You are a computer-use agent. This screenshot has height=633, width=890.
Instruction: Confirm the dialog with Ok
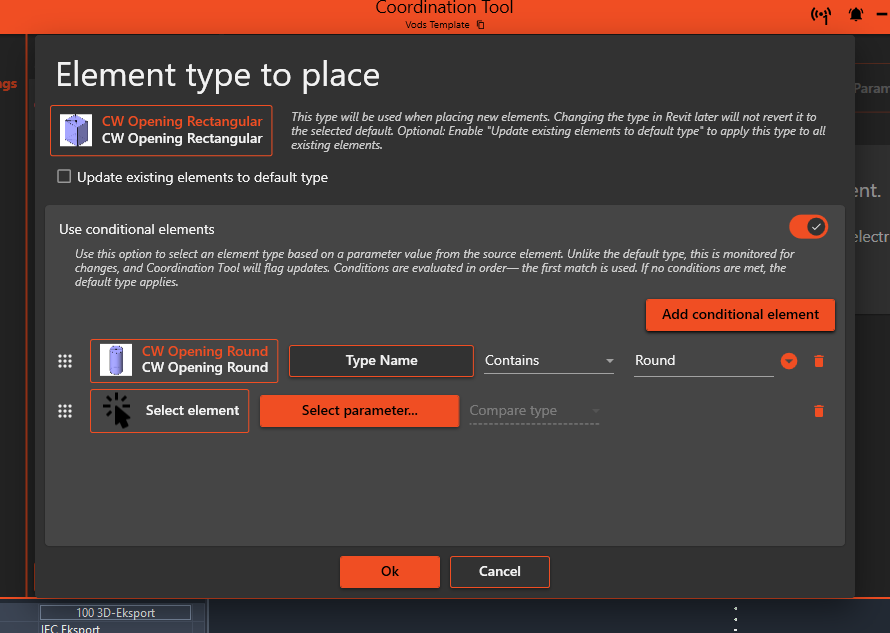[389, 571]
